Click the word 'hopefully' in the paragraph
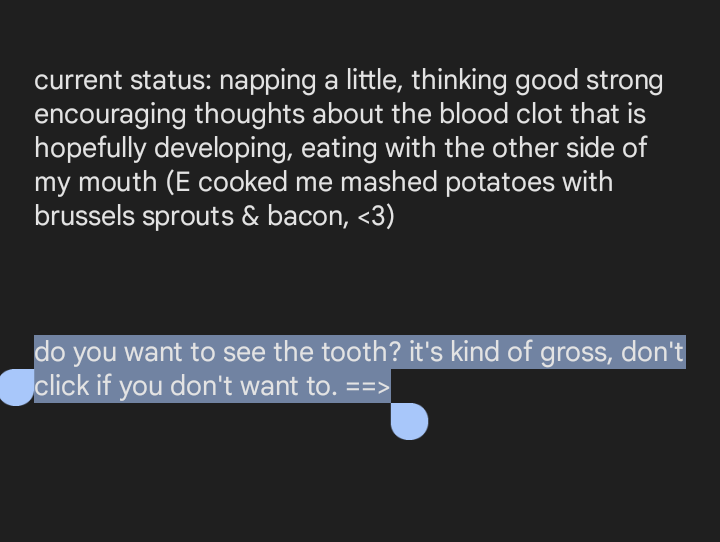 pos(90,148)
